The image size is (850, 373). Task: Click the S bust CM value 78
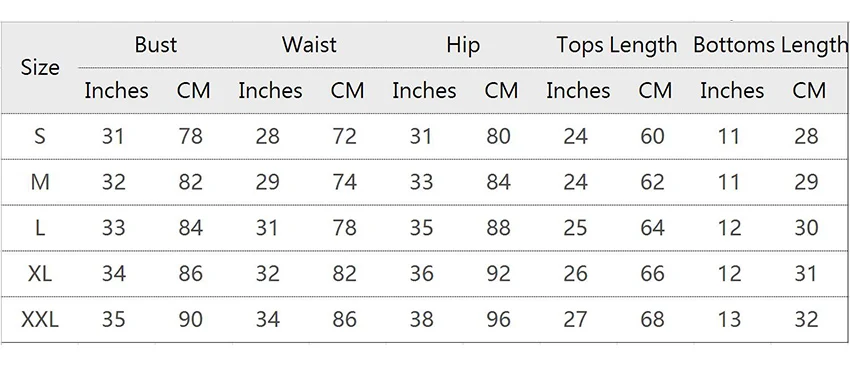click(x=191, y=136)
